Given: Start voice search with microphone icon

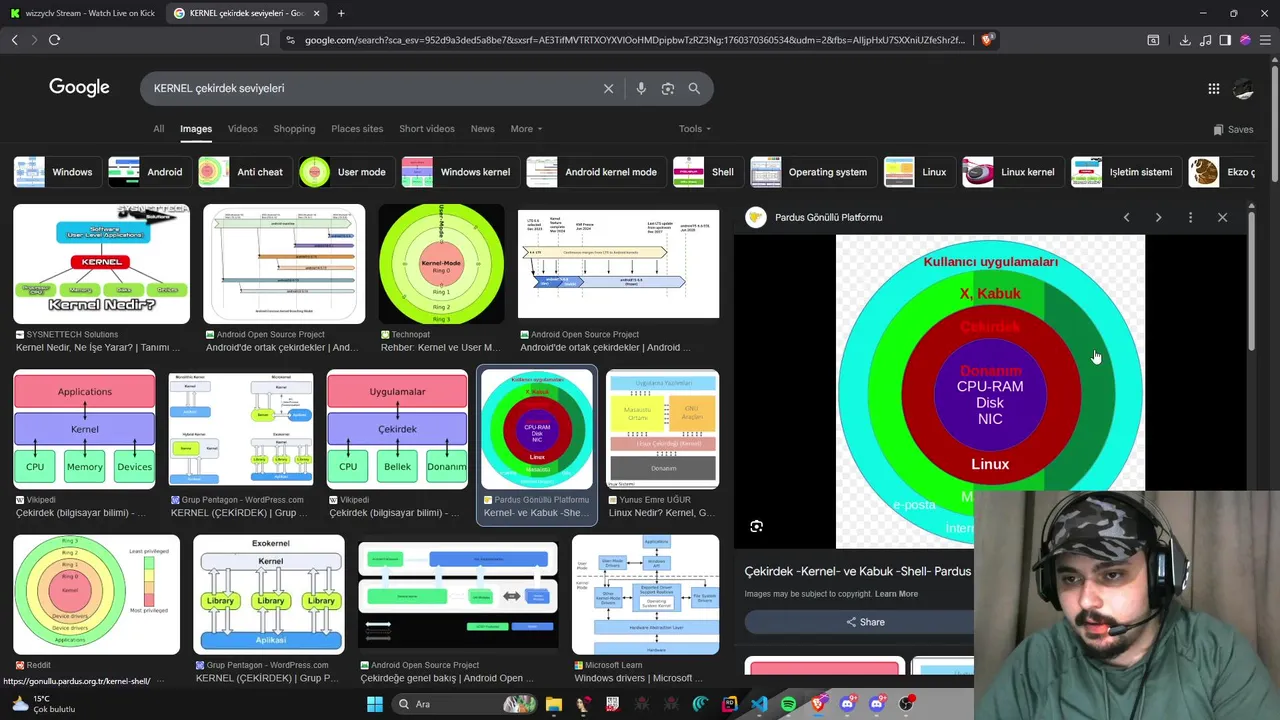Looking at the screenshot, I should (641, 88).
